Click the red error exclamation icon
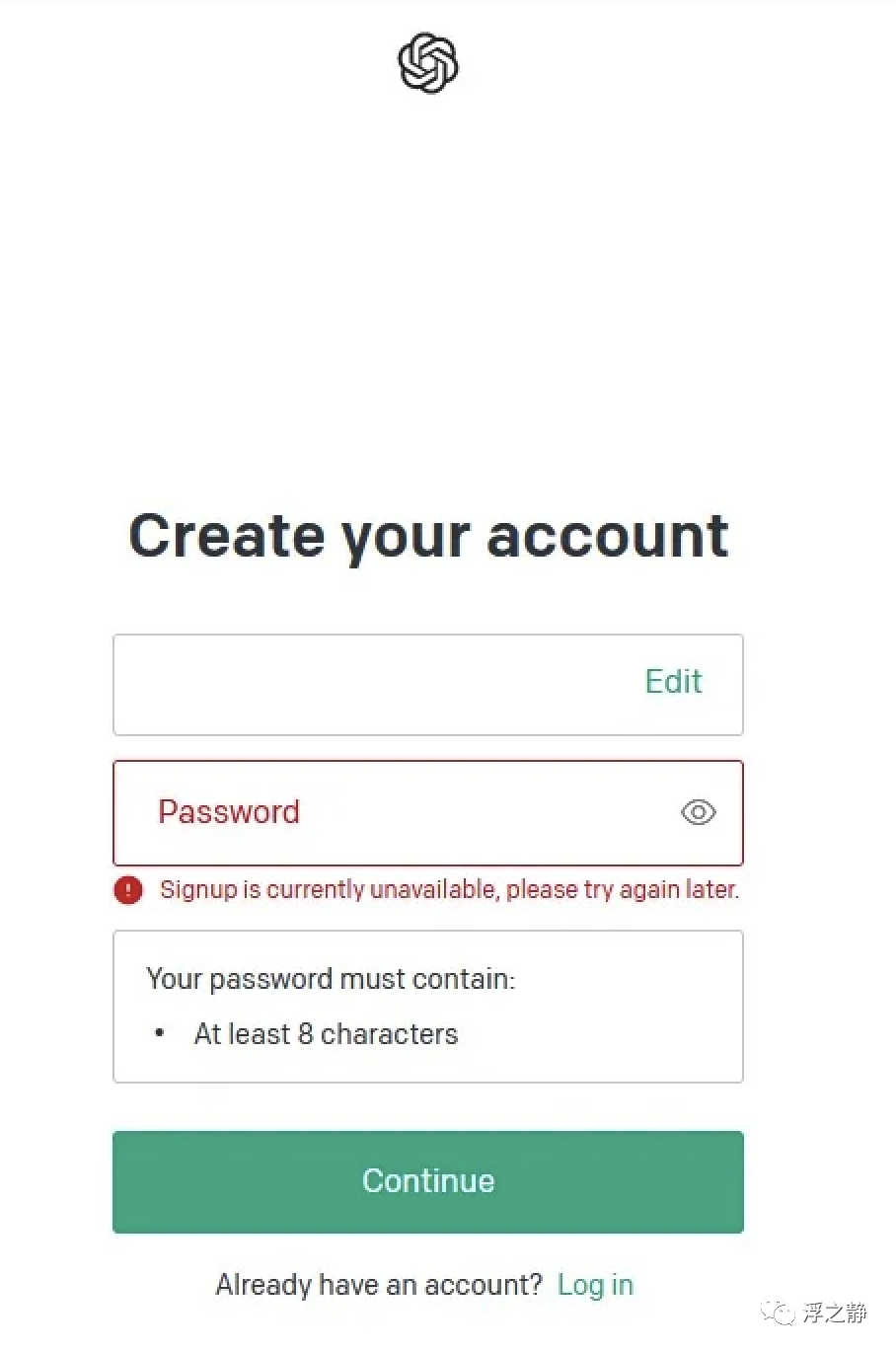896x1352 pixels. [128, 890]
